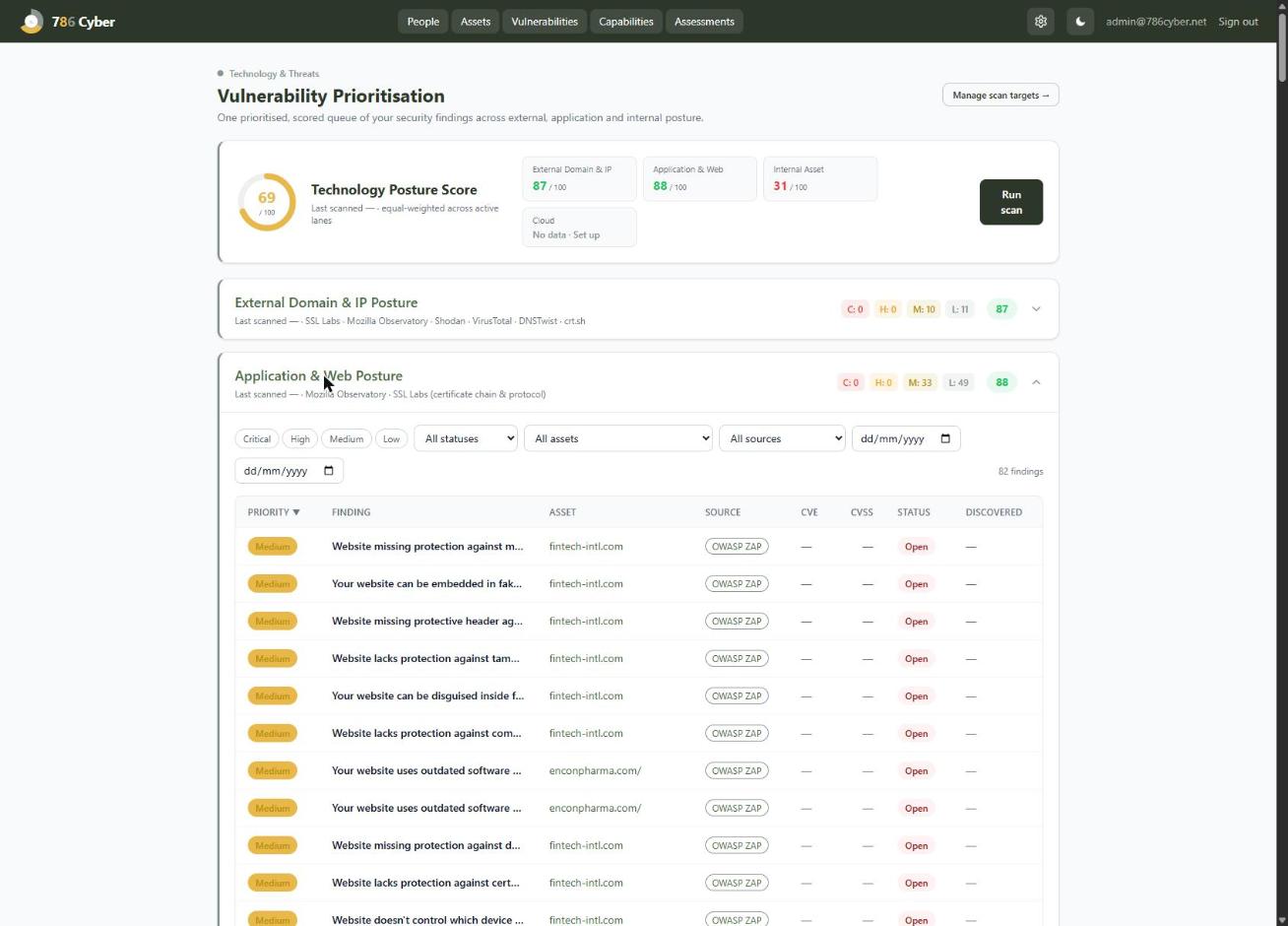Open the External Domain & IP score card
1288x926 pixels.
[x=579, y=178]
